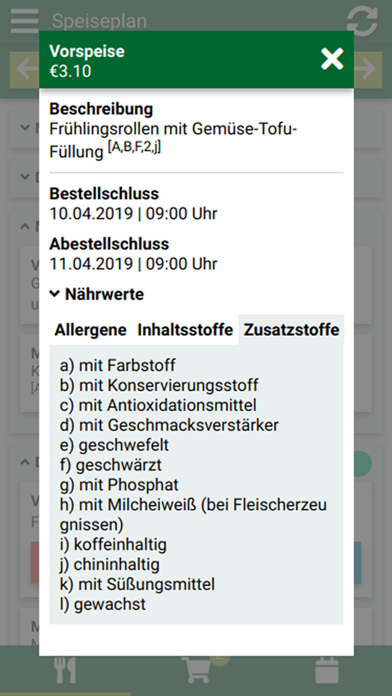Expand the second collapsed section chevron behind dialog
Image resolution: width=392 pixels, height=696 pixels.
click(24, 177)
